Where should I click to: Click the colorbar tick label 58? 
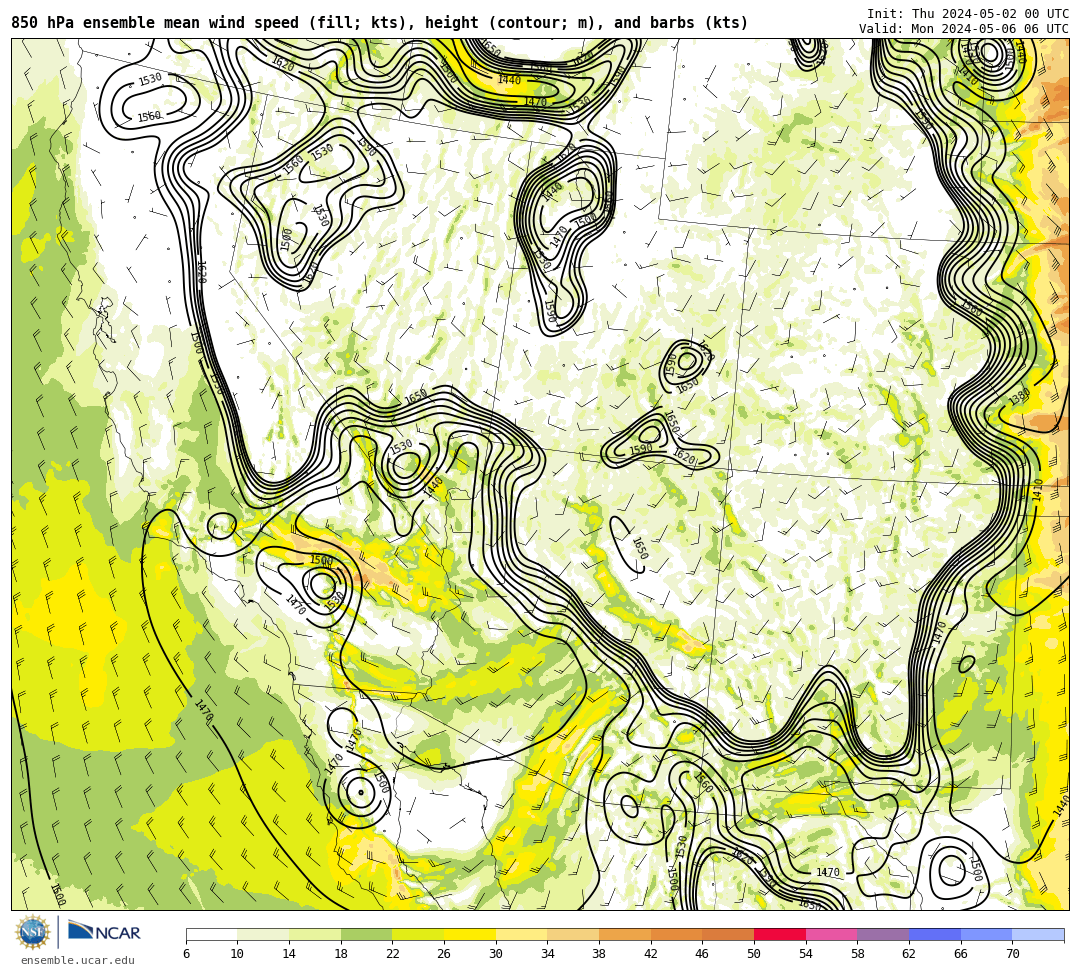[858, 954]
